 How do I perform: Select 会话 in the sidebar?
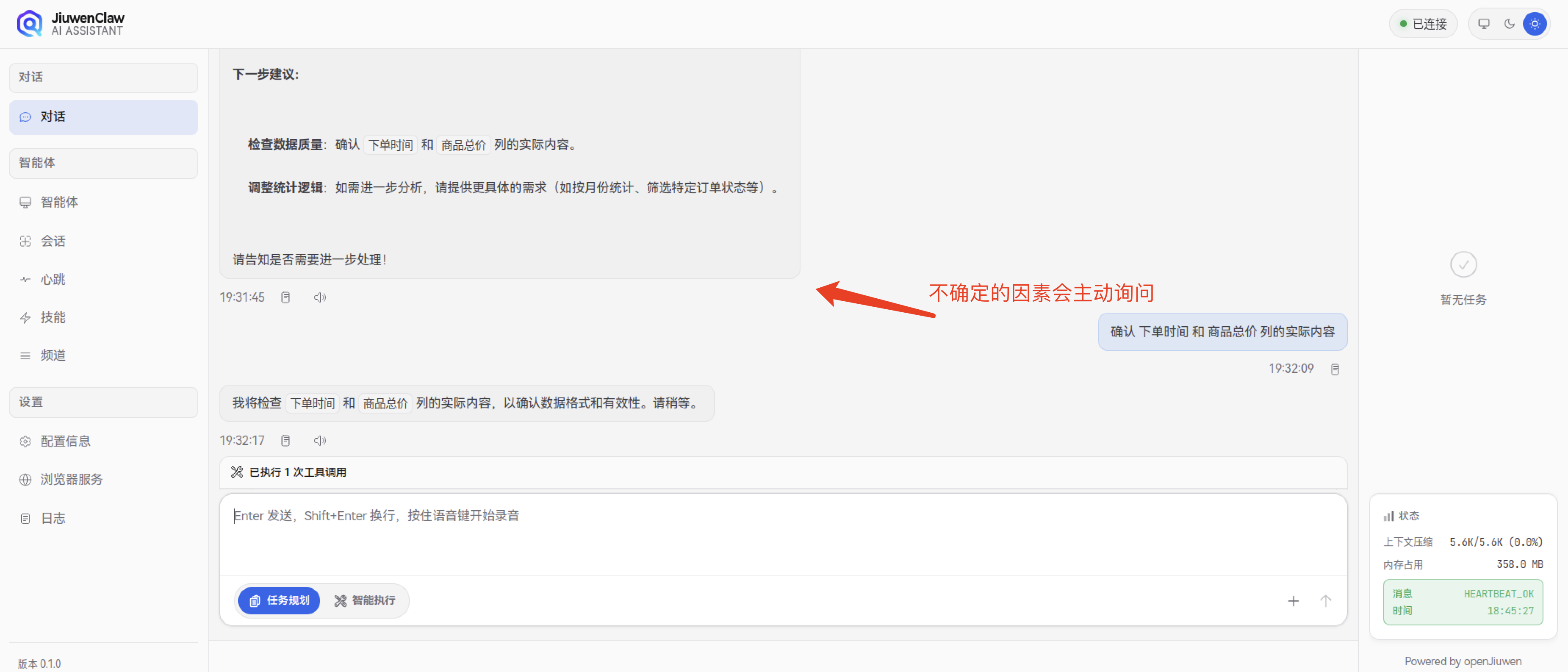click(x=53, y=240)
